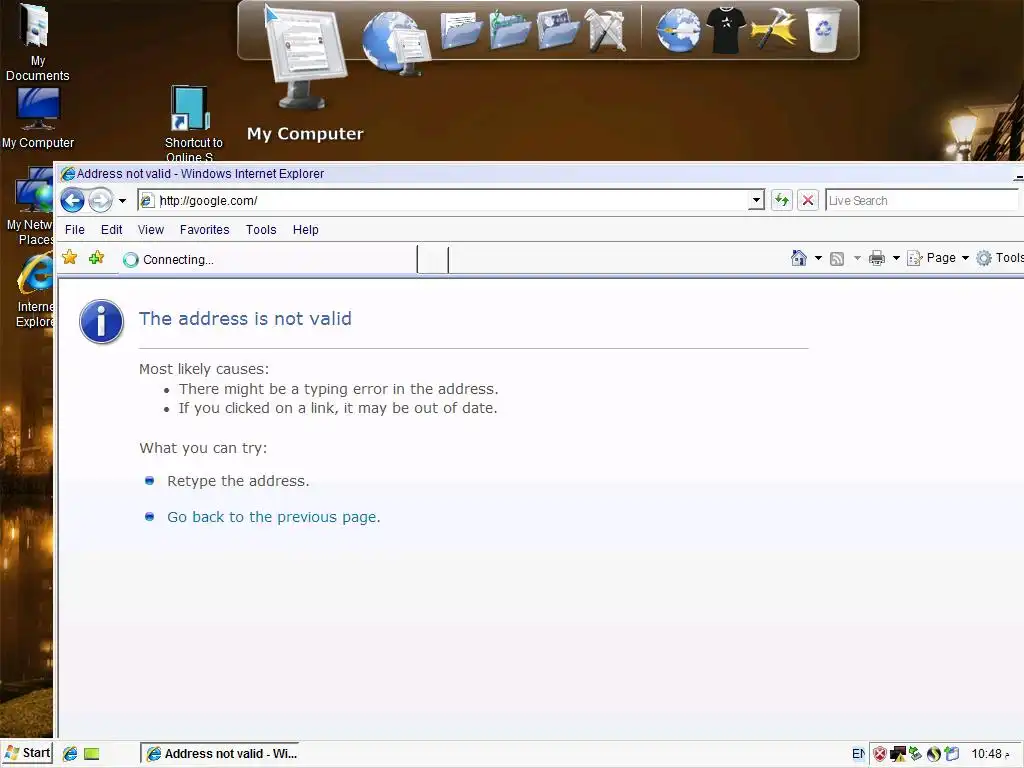Open the View menu

151,230
